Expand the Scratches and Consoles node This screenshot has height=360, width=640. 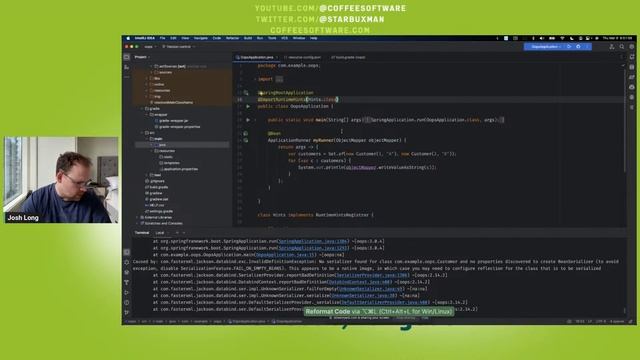(x=138, y=223)
